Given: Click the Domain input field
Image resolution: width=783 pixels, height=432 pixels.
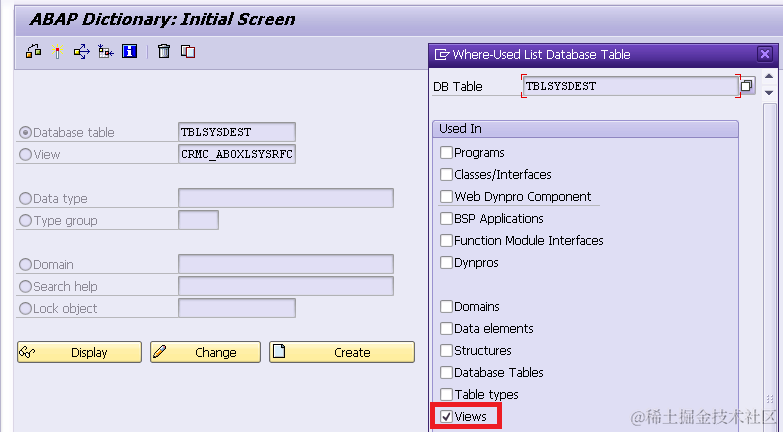Looking at the screenshot, I should [x=286, y=264].
